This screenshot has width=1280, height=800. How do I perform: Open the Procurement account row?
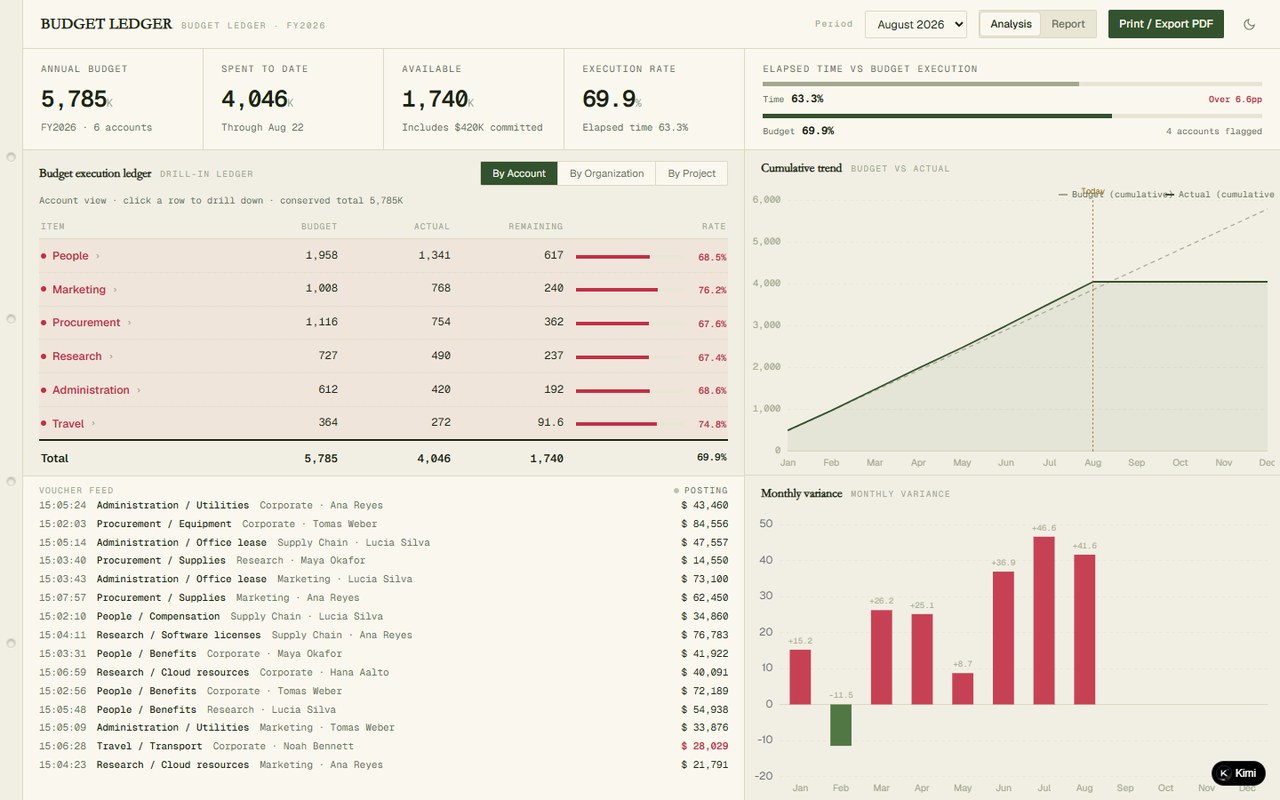[383, 323]
